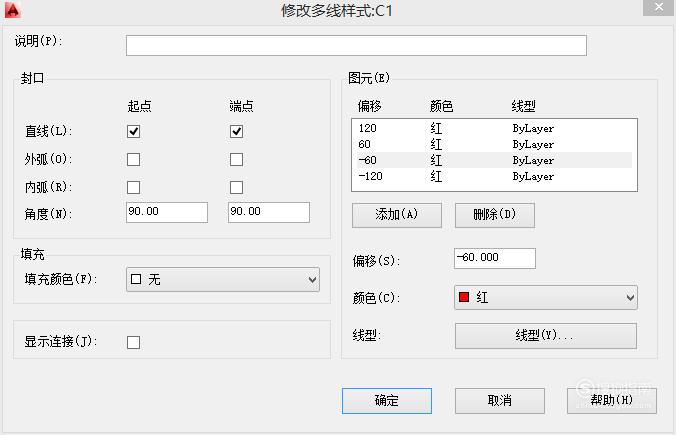
Task: Focus the 说明 description text field
Action: (356, 45)
